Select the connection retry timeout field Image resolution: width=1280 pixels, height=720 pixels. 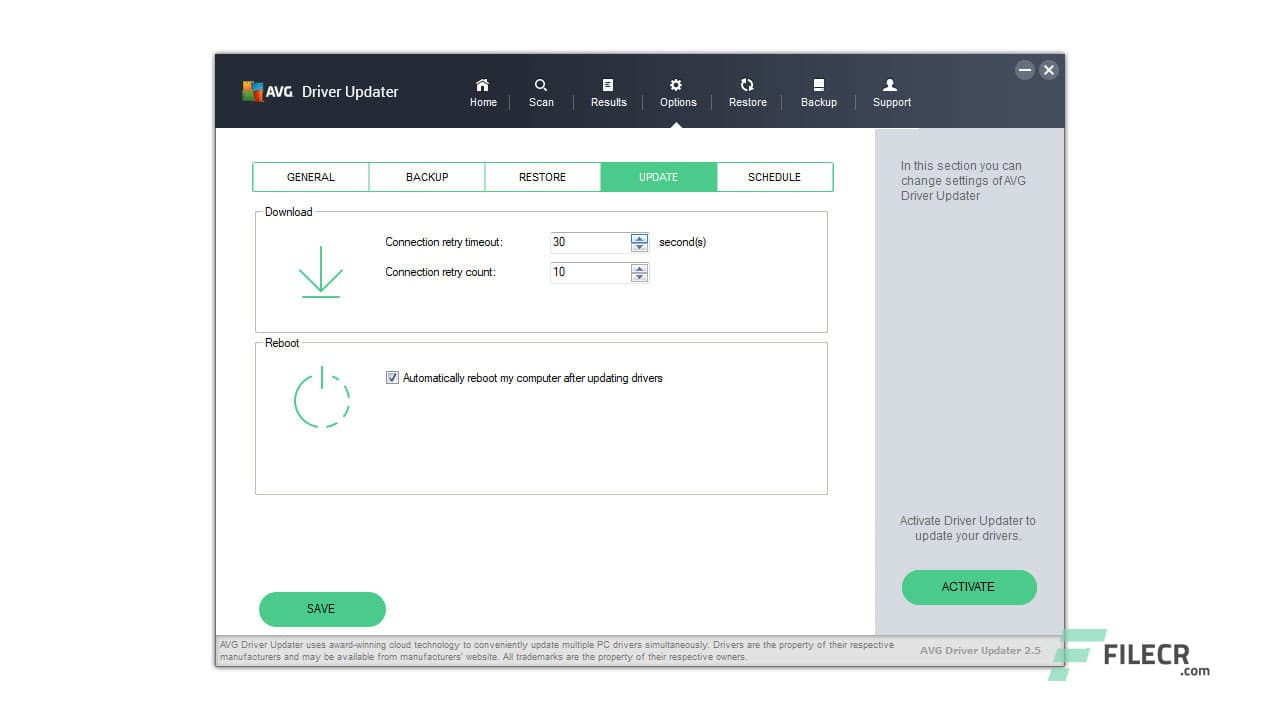(x=590, y=242)
